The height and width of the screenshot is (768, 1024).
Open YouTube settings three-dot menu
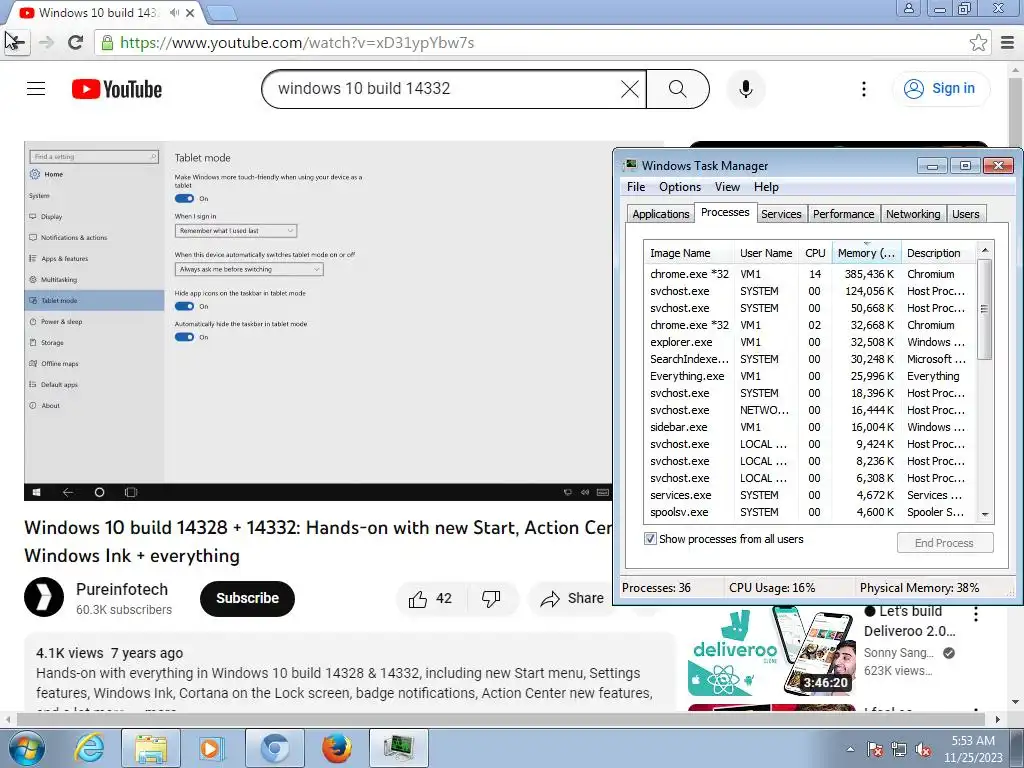click(x=863, y=89)
